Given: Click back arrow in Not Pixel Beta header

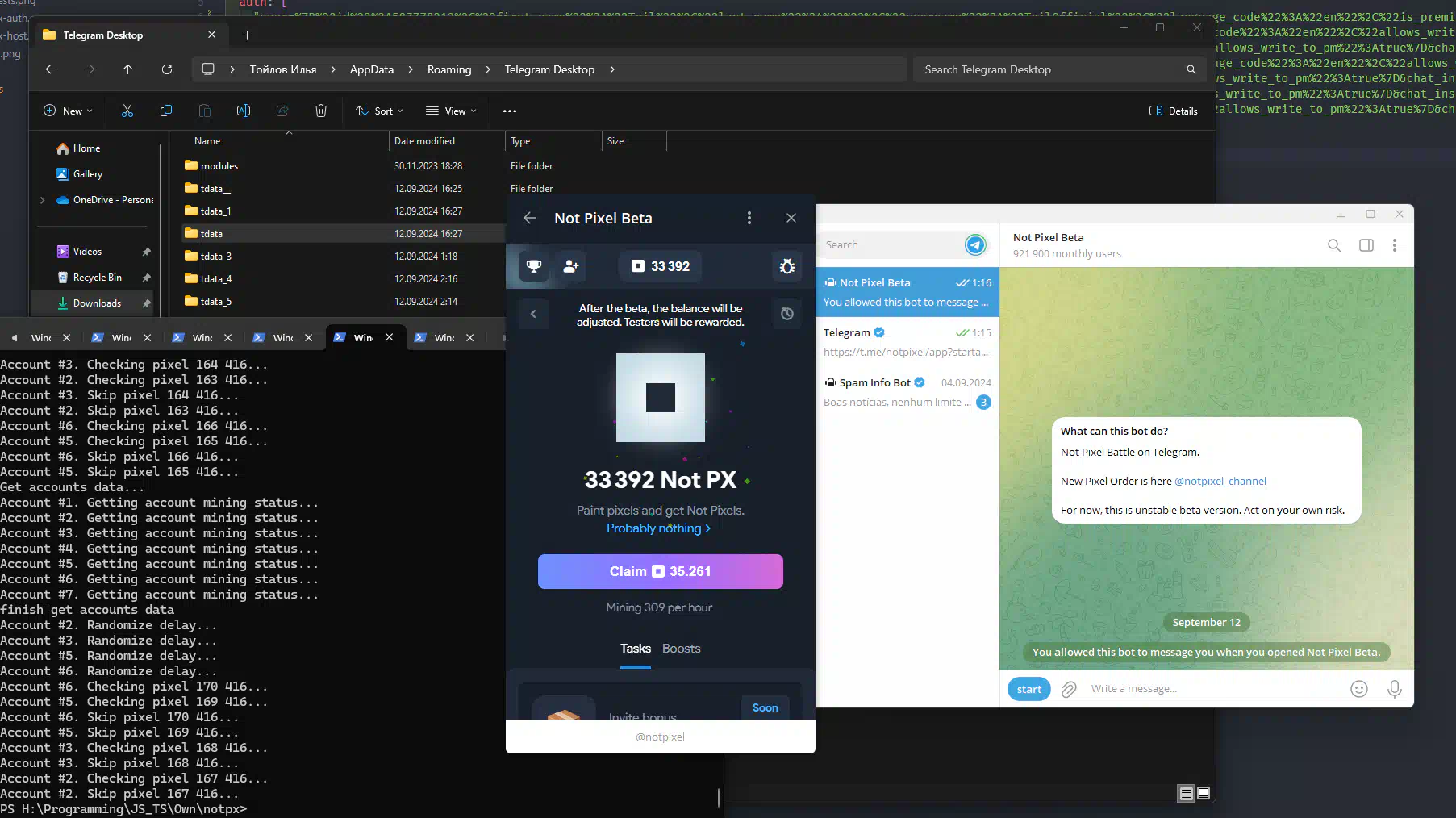Looking at the screenshot, I should coord(530,218).
